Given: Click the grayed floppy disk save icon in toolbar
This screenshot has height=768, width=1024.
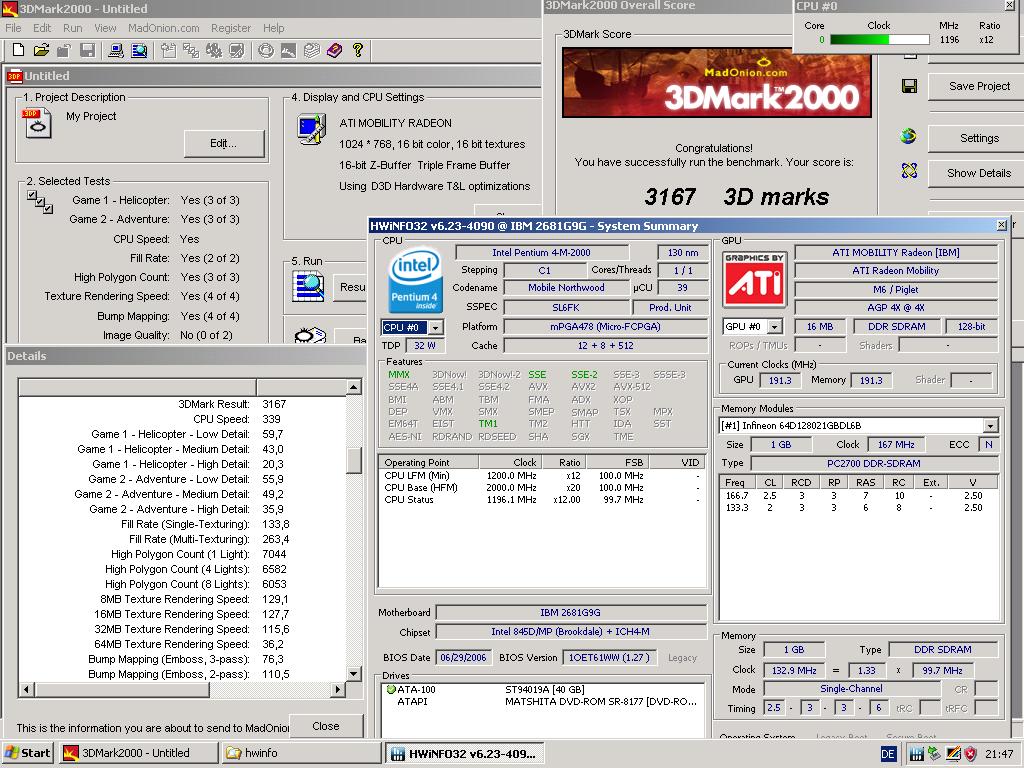Looking at the screenshot, I should [x=88, y=50].
